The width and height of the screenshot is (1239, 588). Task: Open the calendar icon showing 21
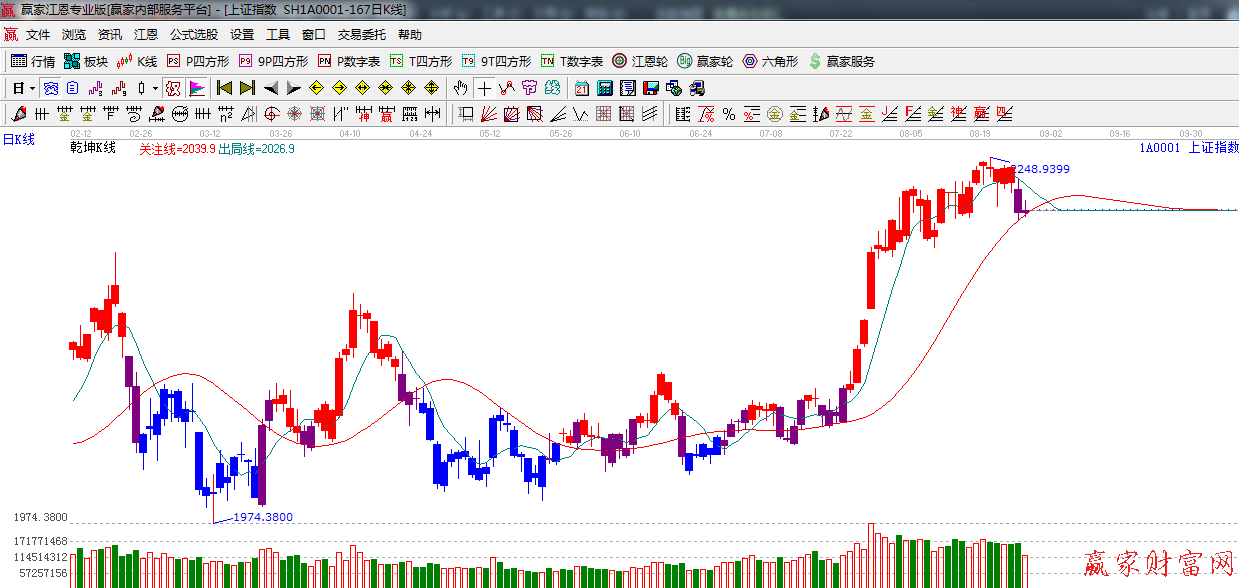tap(582, 88)
